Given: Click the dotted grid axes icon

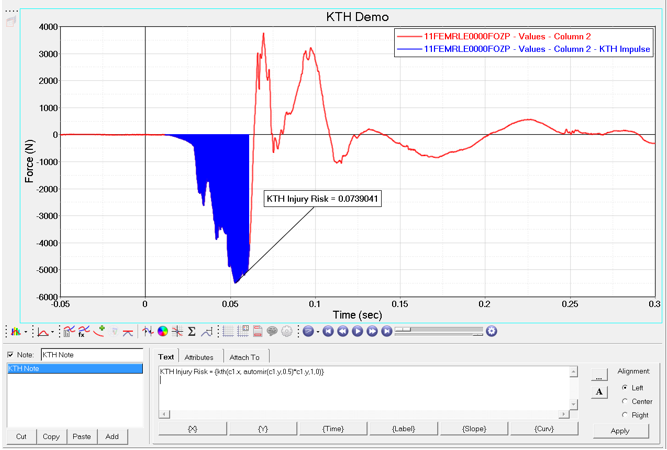Looking at the screenshot, I should [x=228, y=331].
